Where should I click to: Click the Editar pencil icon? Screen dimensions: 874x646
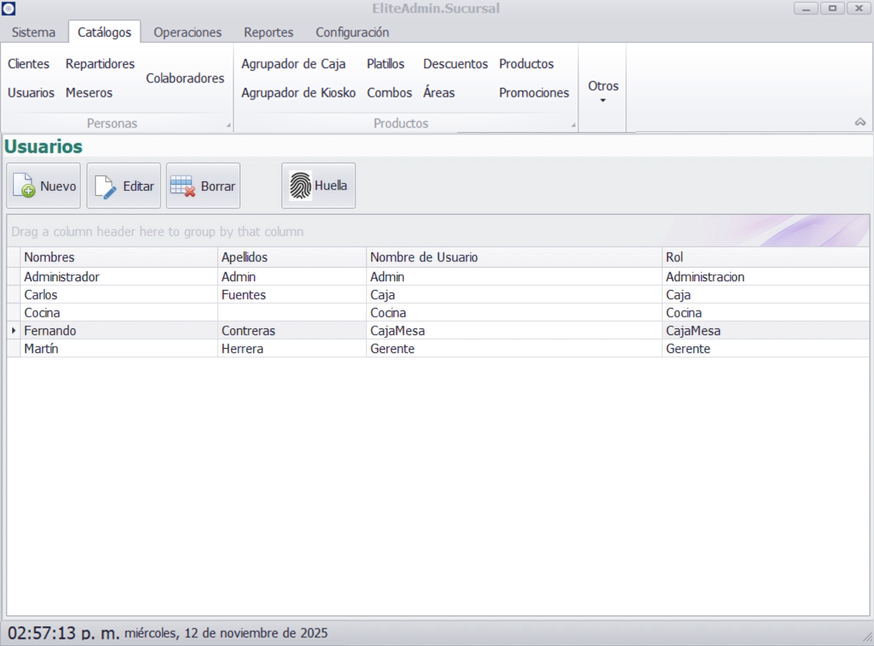pos(105,186)
